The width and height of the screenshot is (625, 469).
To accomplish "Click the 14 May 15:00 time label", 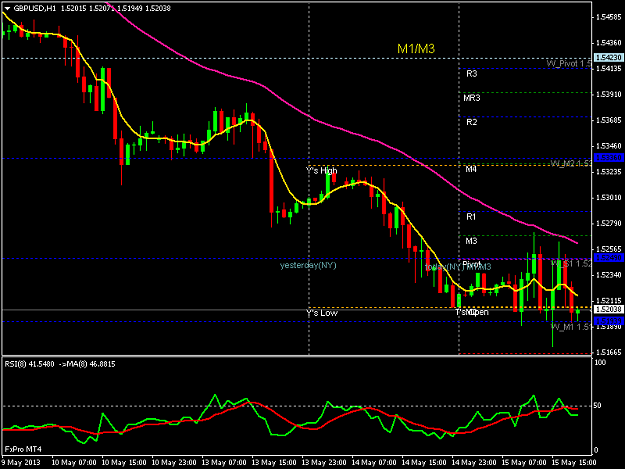I will (x=424, y=463).
